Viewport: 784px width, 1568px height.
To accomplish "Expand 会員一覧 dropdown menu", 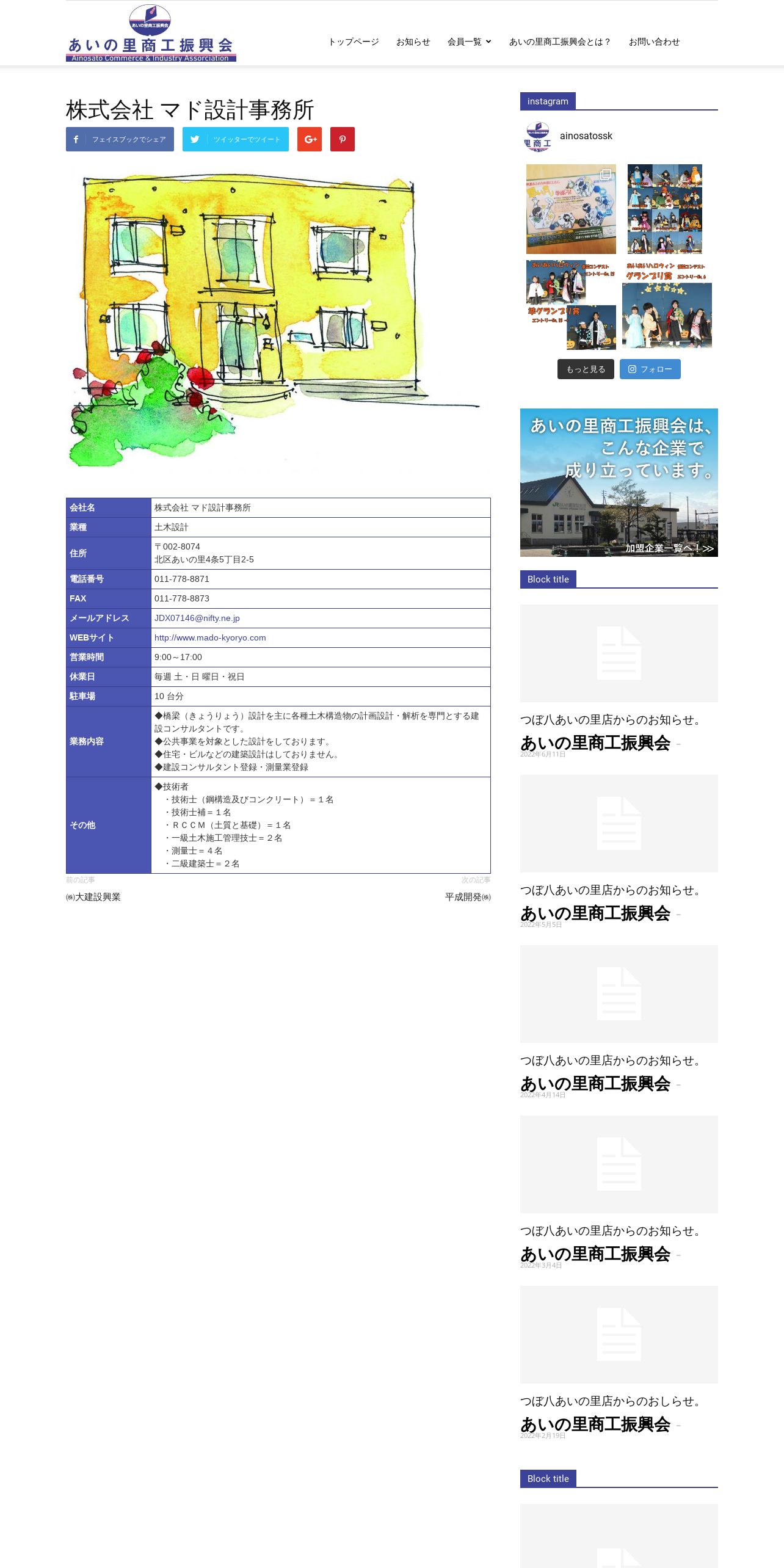I will pyautogui.click(x=469, y=42).
